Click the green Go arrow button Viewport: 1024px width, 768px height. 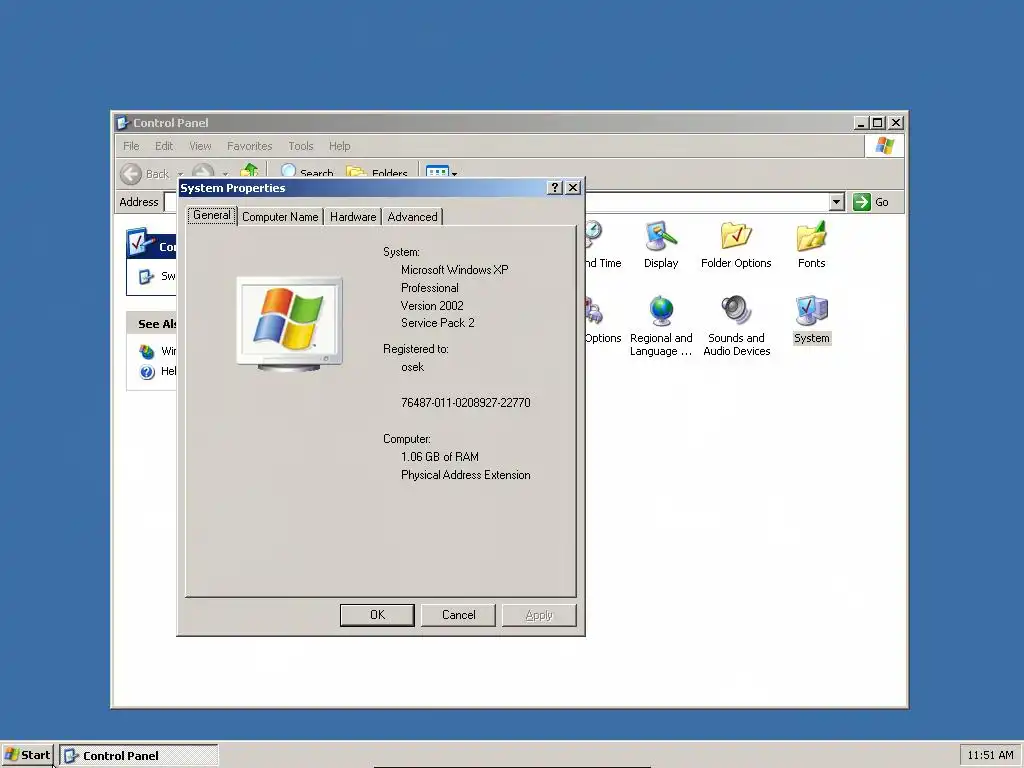(x=861, y=202)
